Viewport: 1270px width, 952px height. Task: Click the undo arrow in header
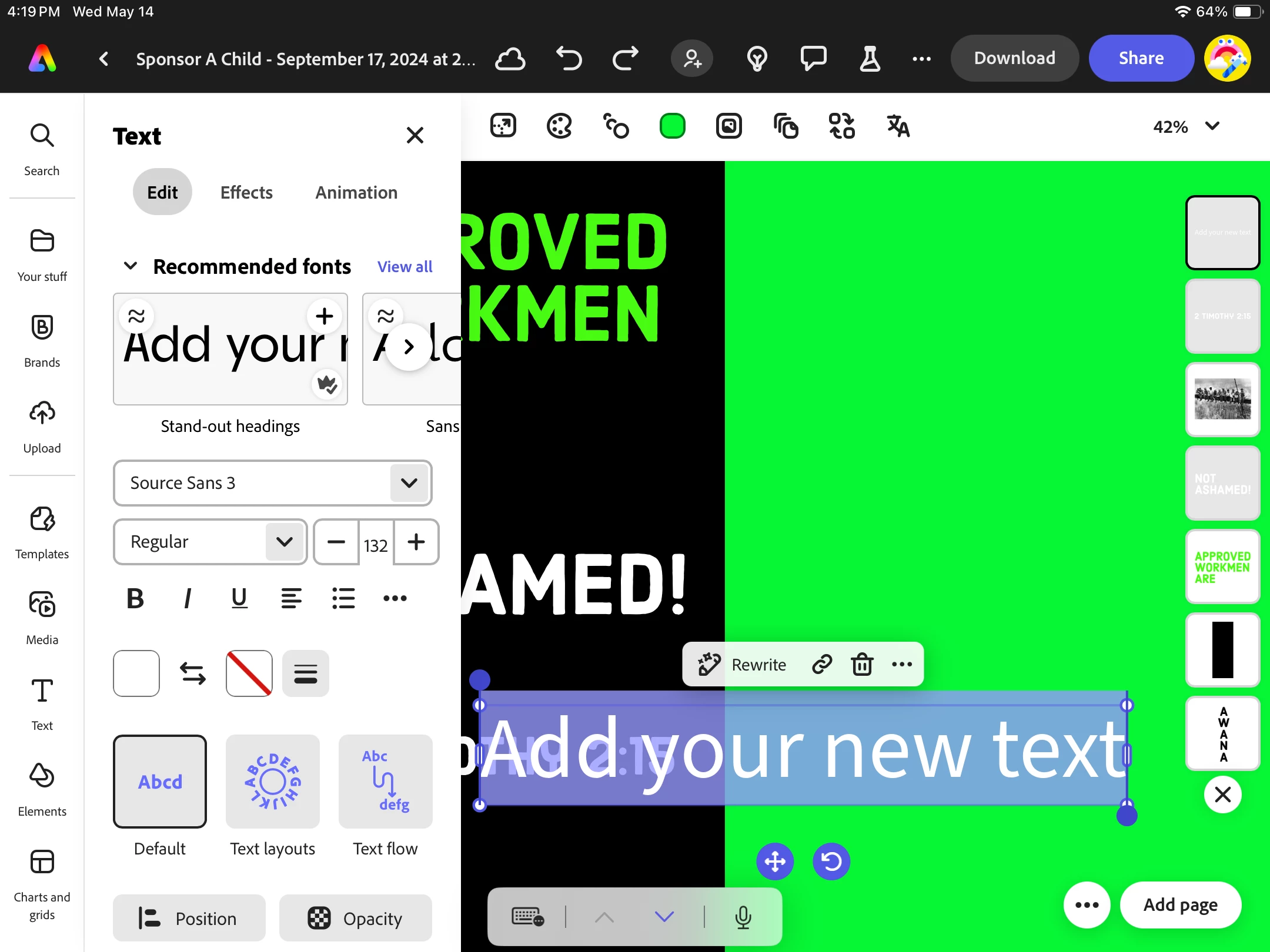tap(569, 58)
